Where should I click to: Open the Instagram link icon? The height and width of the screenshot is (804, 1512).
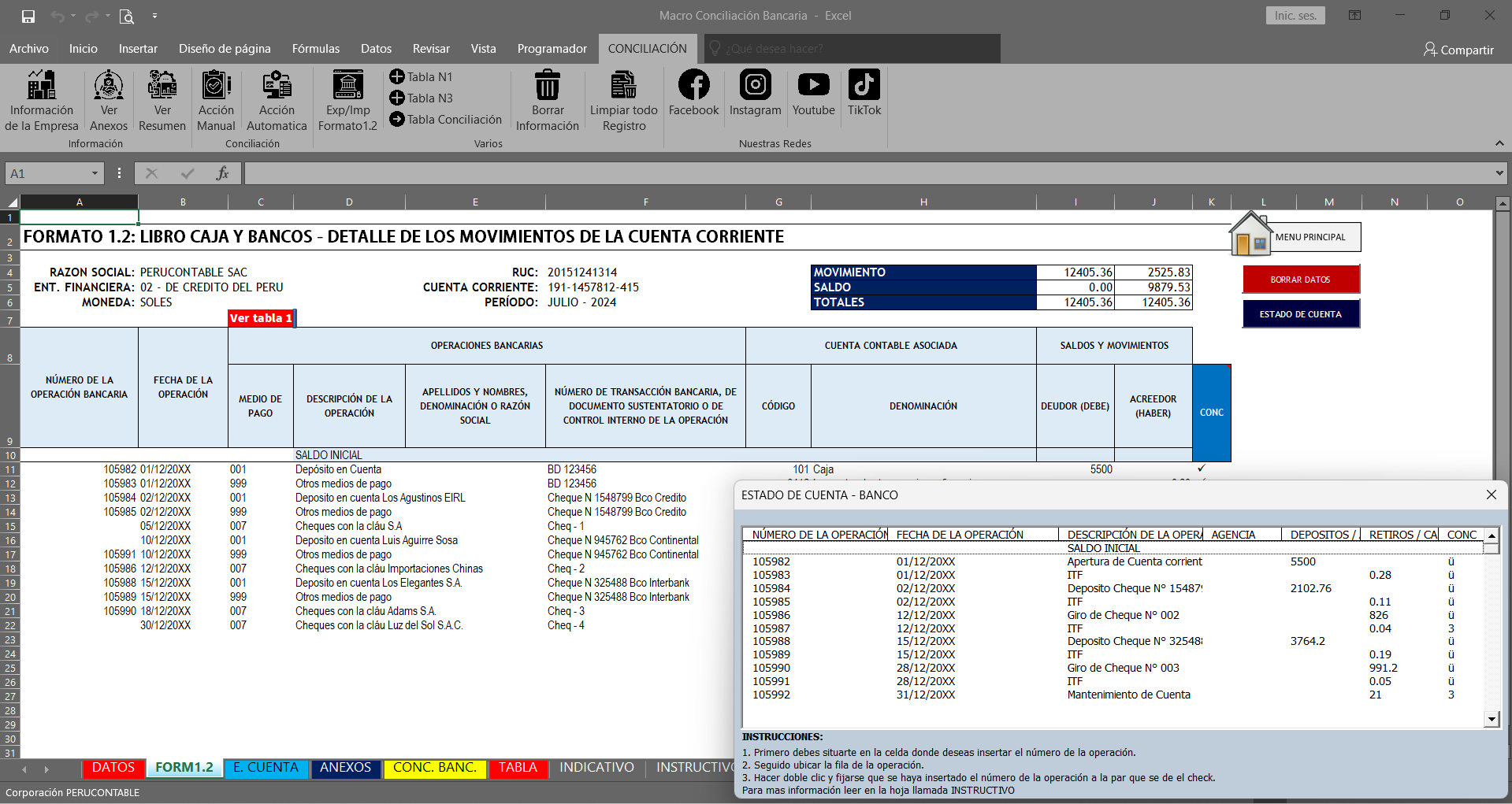(755, 84)
